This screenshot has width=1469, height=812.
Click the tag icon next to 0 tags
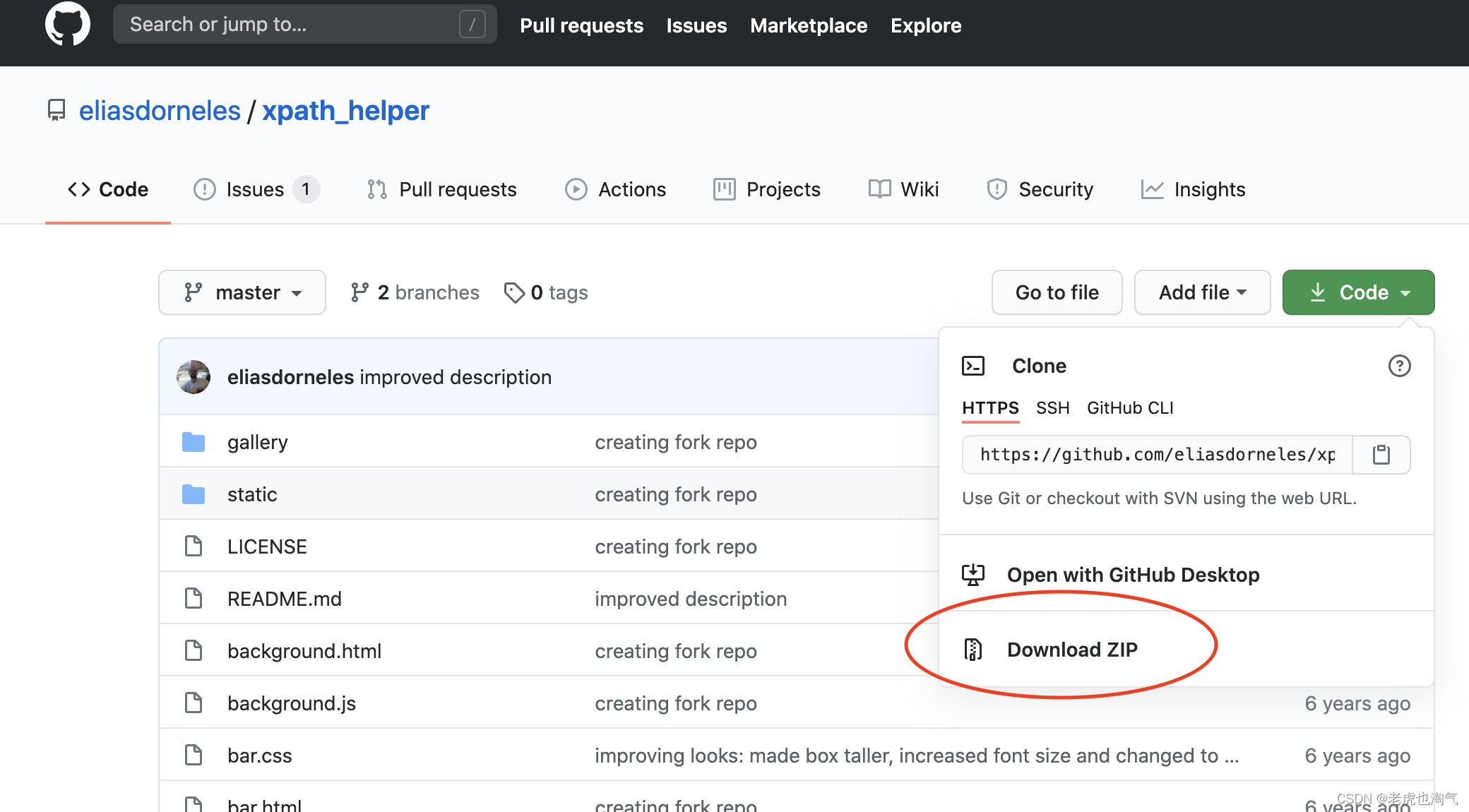coord(512,292)
